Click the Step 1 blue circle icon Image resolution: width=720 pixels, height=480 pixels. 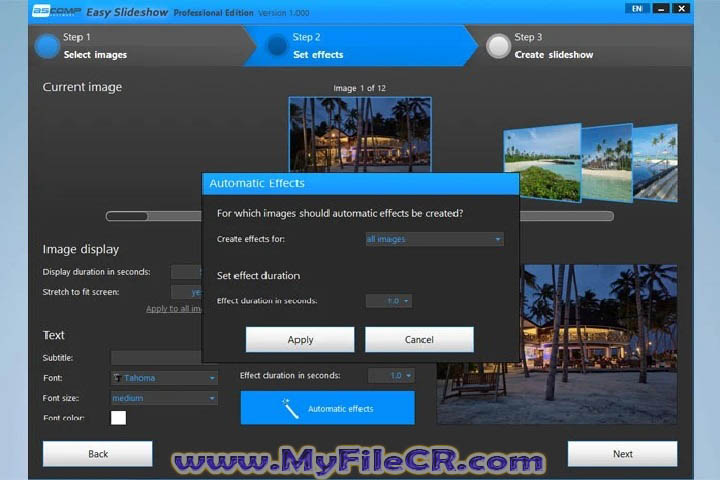pyautogui.click(x=47, y=46)
